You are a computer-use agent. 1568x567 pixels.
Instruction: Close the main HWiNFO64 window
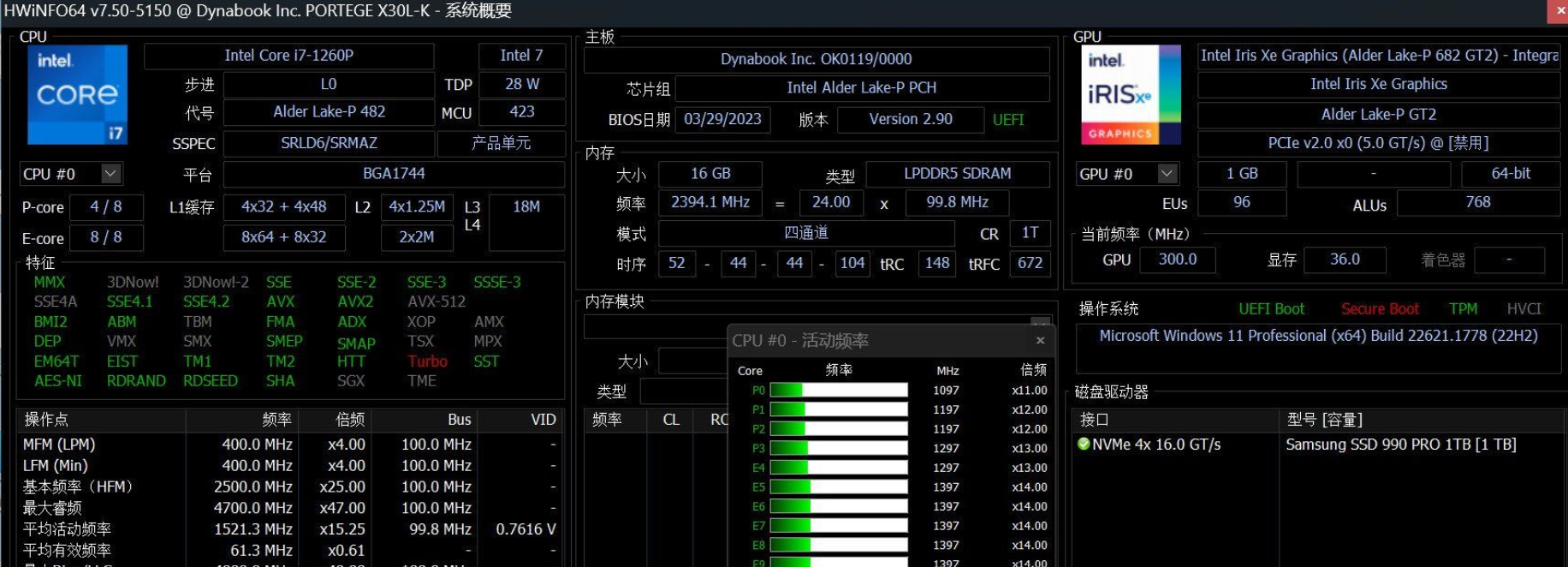point(1559,10)
